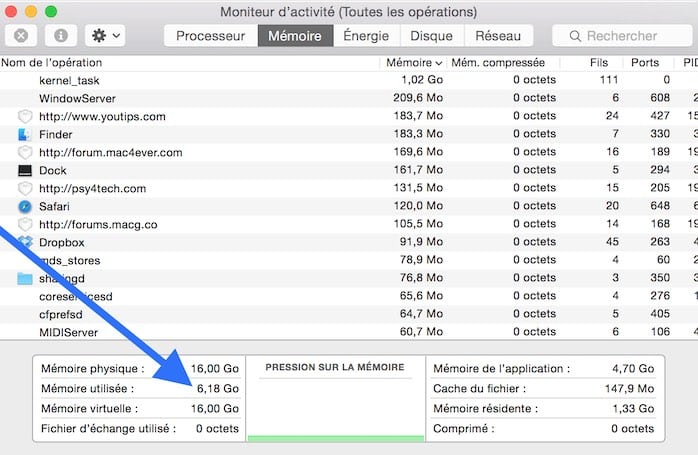The width and height of the screenshot is (698, 455).
Task: Click the Finder app icon
Action: click(24, 134)
